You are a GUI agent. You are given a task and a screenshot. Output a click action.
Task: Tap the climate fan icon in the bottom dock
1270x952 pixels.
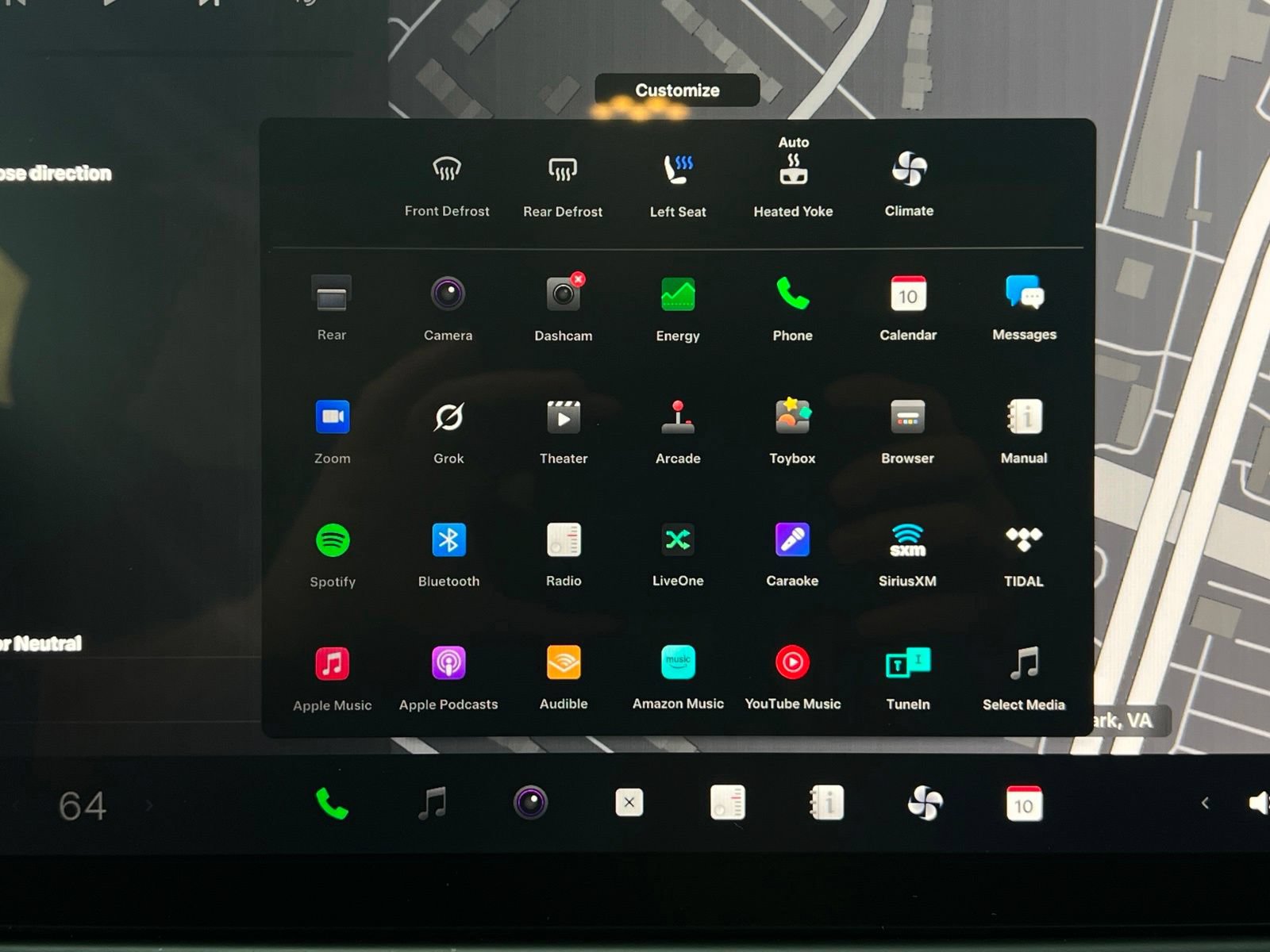(926, 803)
